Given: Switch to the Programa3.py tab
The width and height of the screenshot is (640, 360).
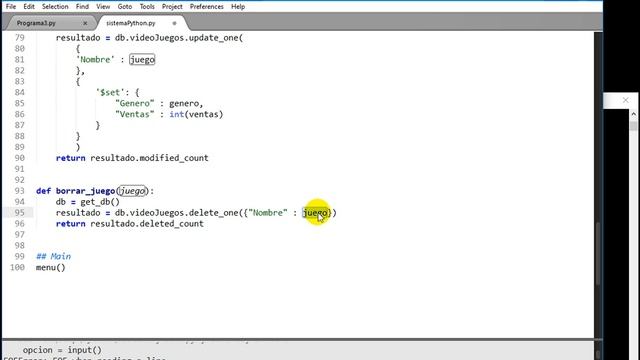Looking at the screenshot, I should pyautogui.click(x=36, y=23).
